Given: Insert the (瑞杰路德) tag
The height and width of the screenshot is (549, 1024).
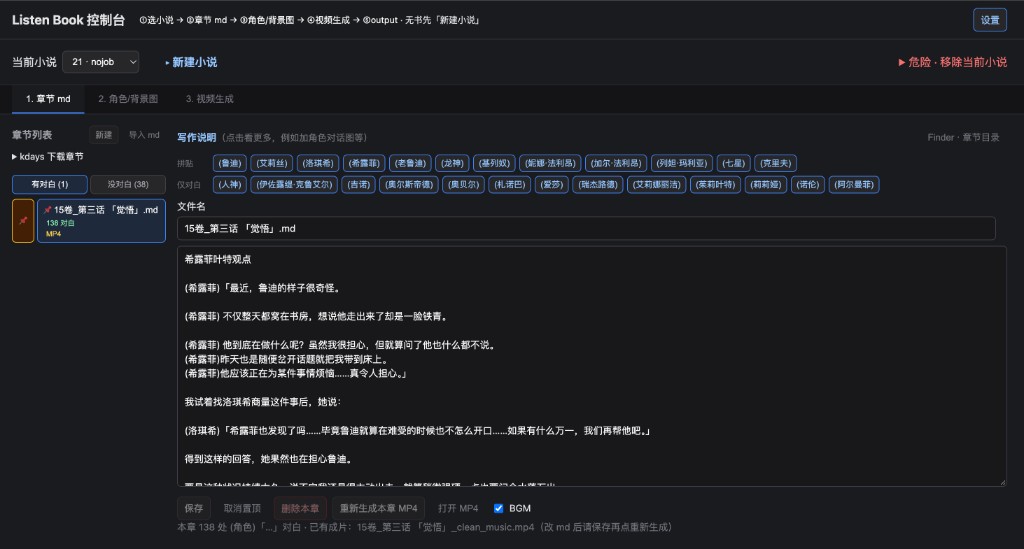Looking at the screenshot, I should [598, 185].
